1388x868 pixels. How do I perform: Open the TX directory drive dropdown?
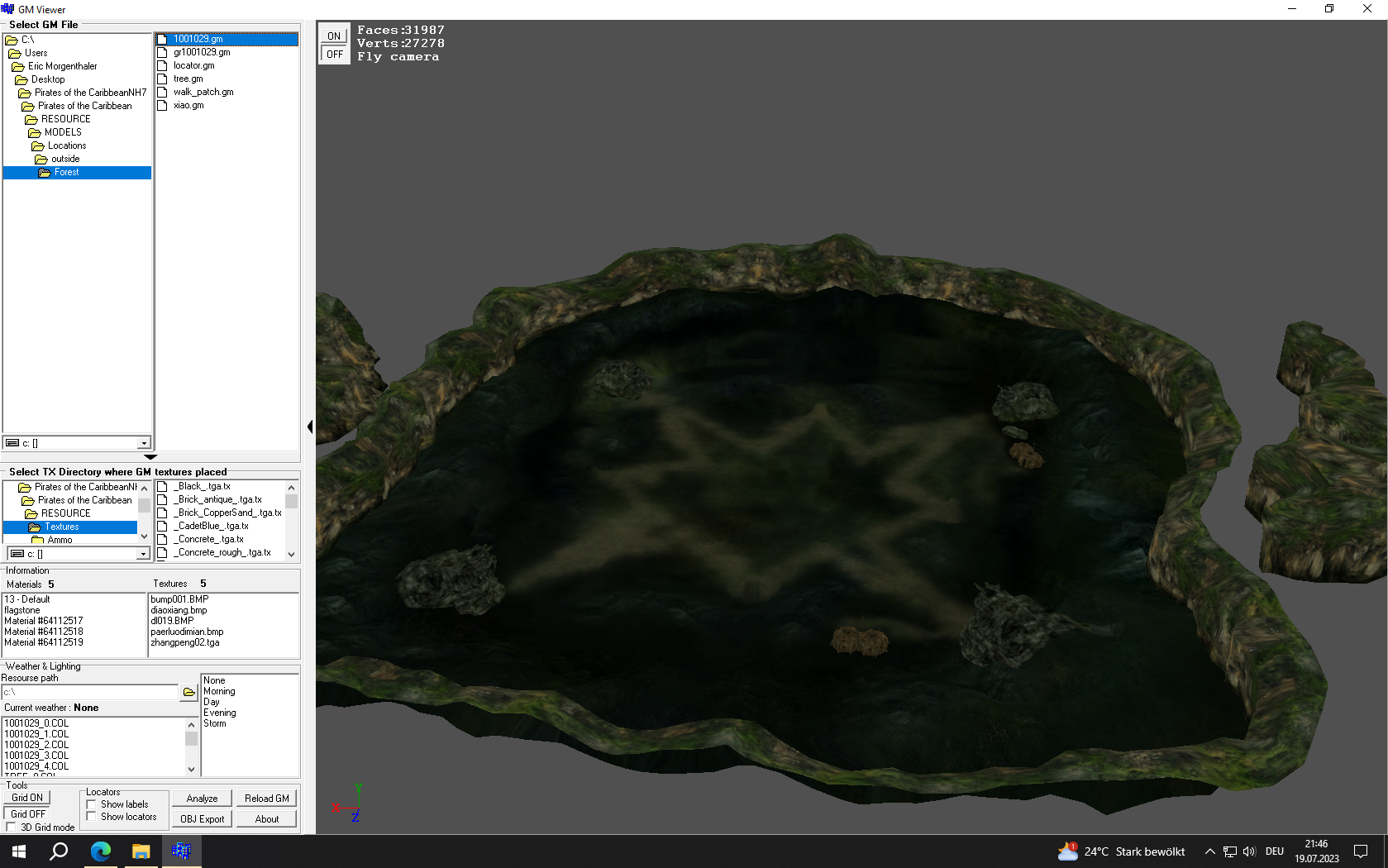point(142,554)
